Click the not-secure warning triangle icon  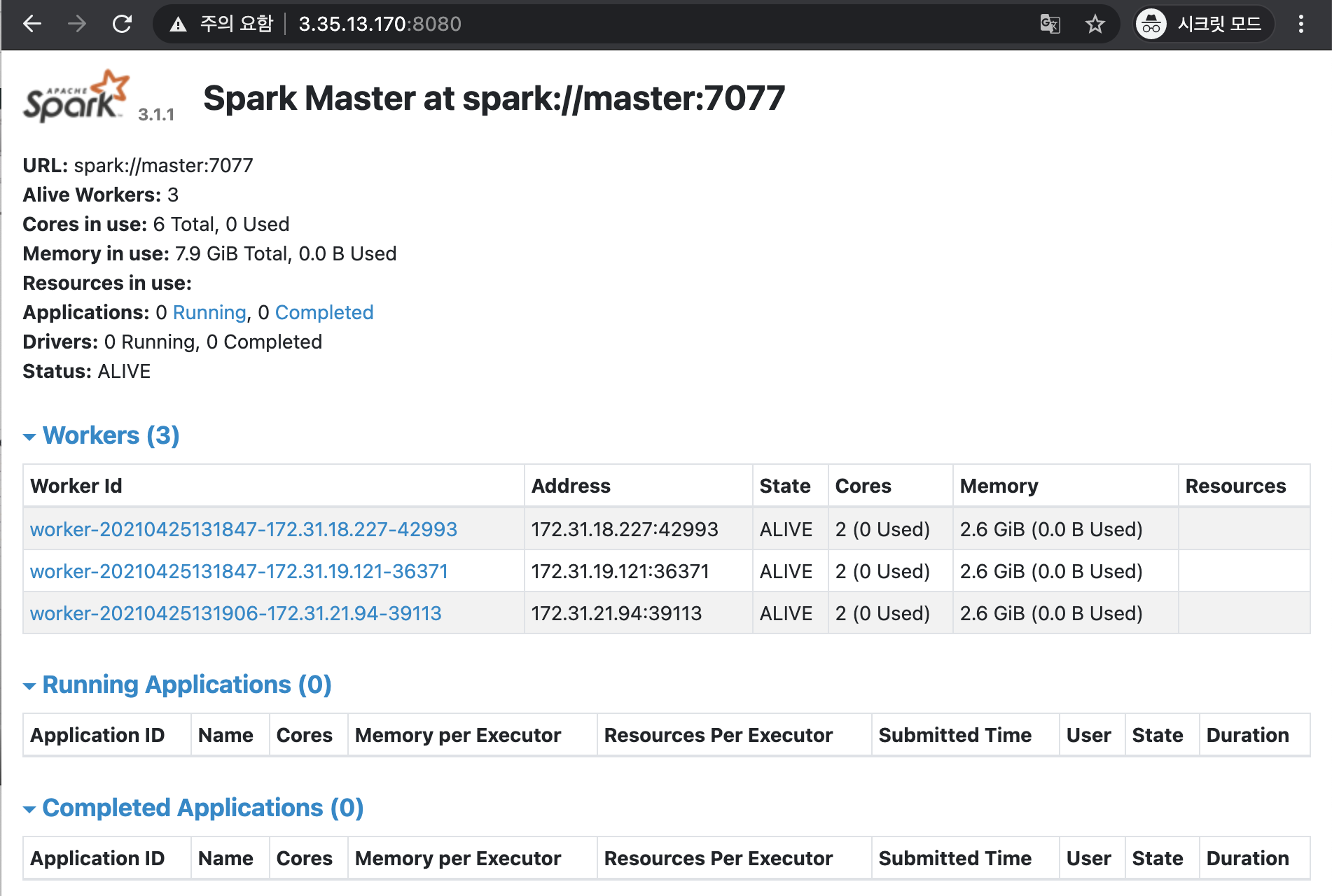point(178,24)
